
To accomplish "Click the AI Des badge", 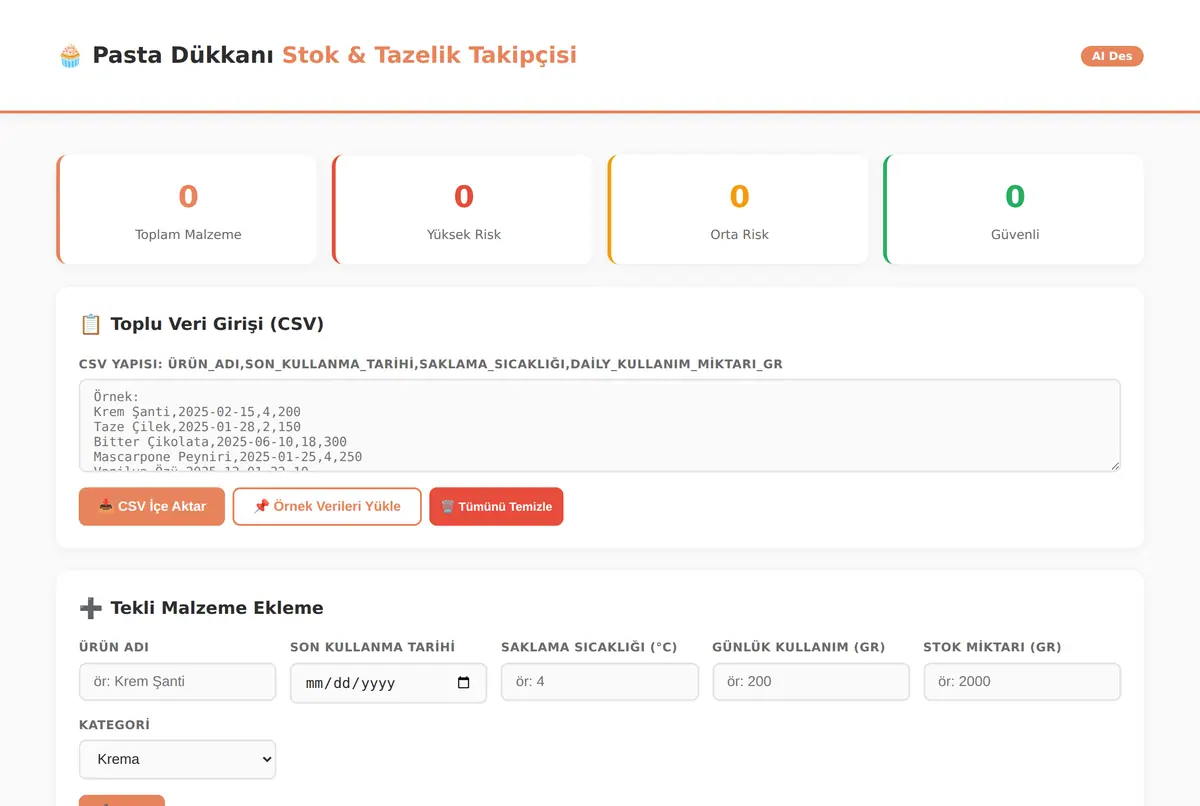I will pos(1112,56).
